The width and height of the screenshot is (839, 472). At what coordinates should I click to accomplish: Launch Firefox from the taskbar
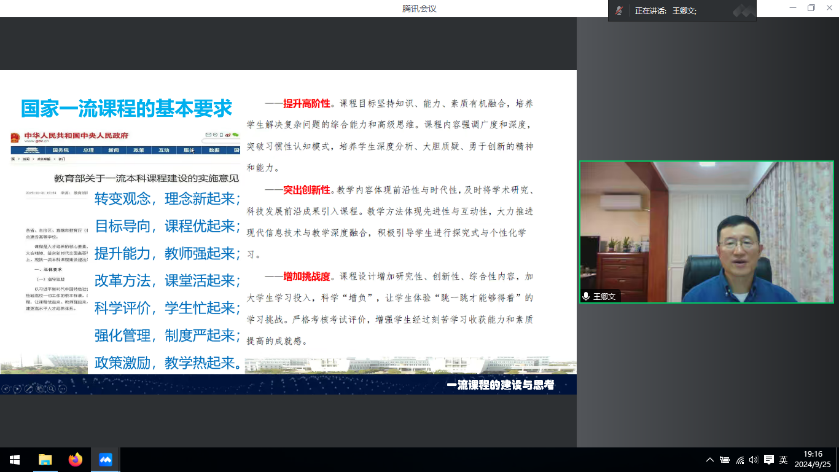coord(75,460)
